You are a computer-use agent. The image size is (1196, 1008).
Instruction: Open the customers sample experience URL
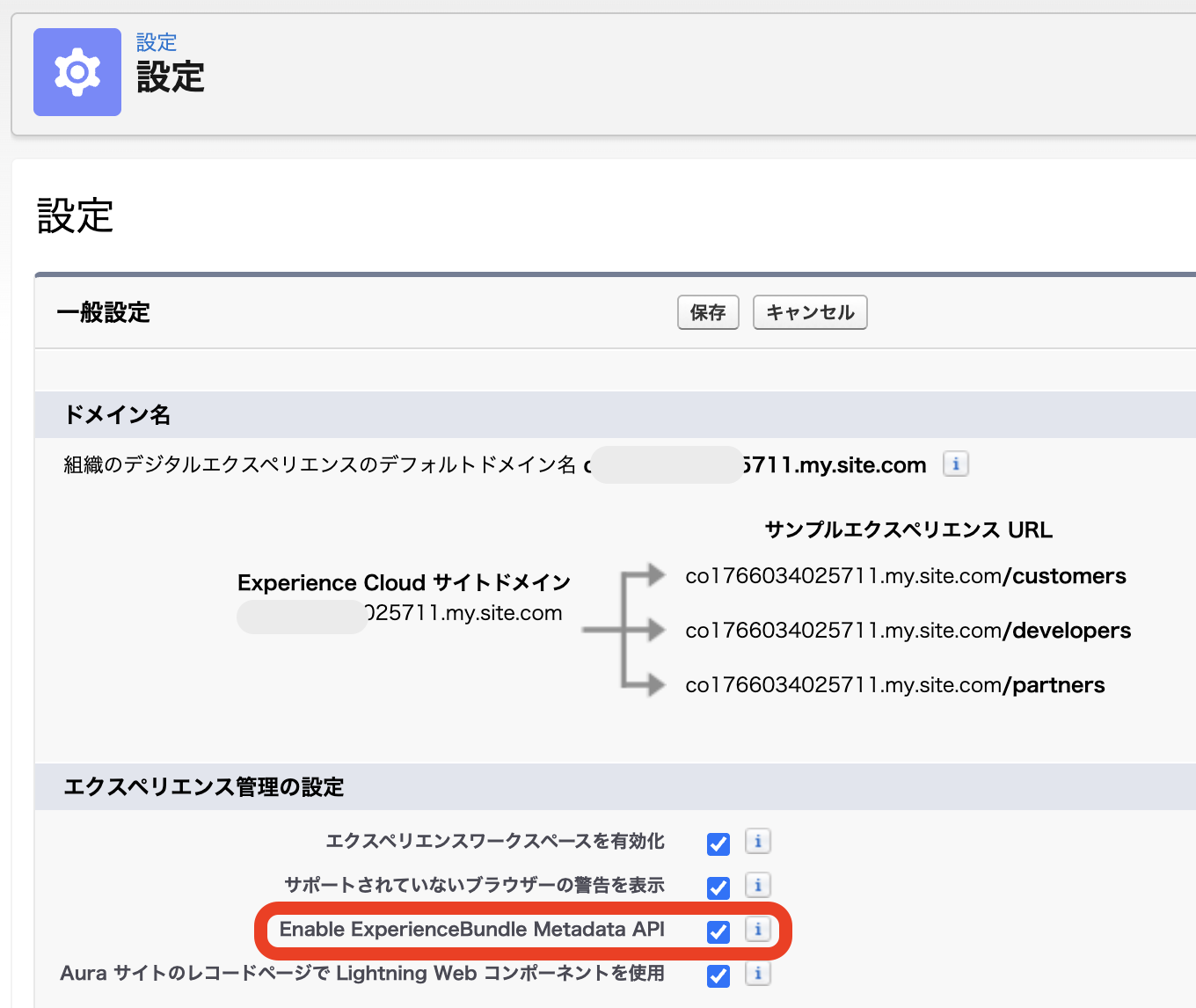(x=906, y=576)
